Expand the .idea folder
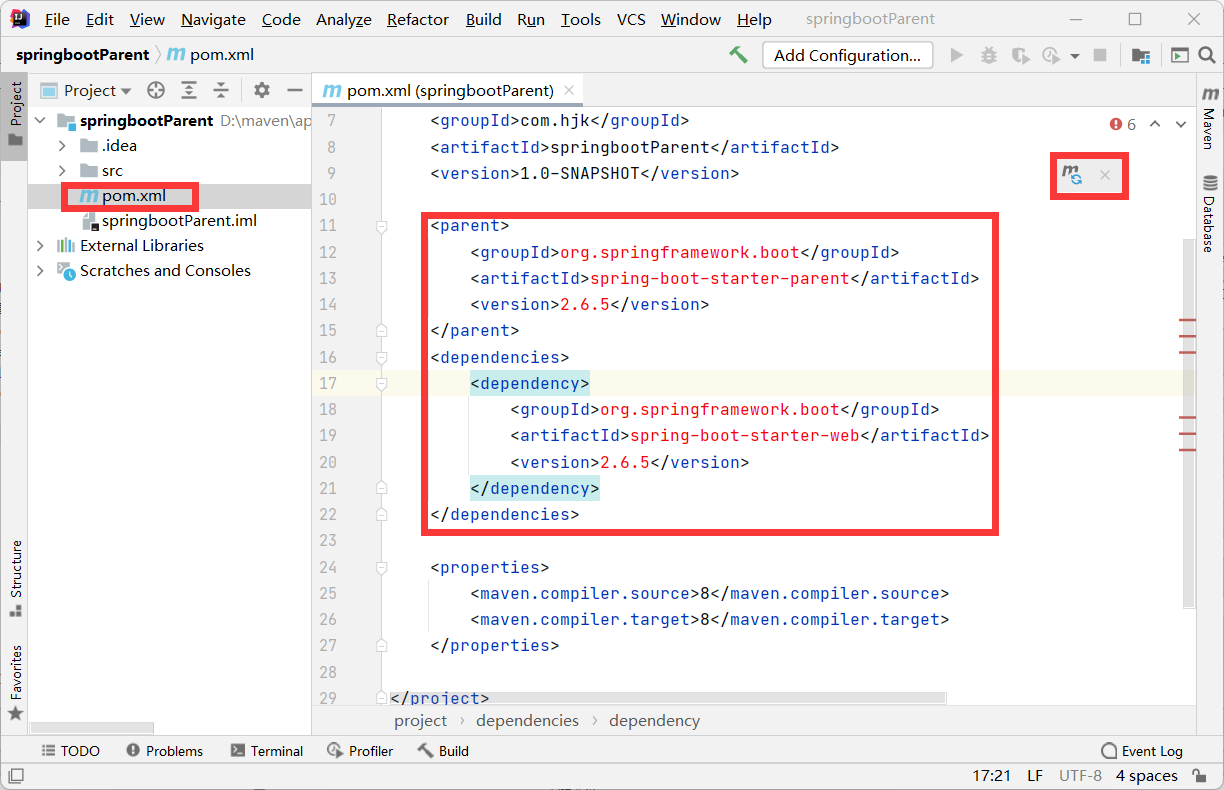 click(62, 145)
